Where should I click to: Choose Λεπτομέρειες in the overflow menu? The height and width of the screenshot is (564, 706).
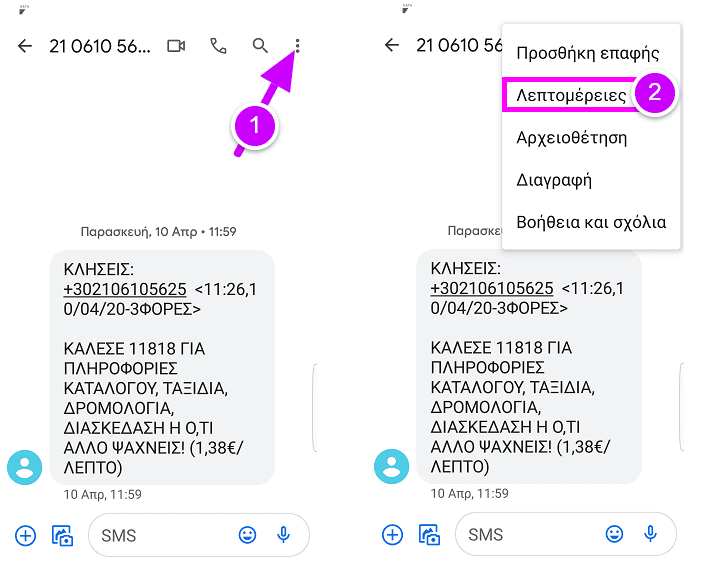(571, 95)
